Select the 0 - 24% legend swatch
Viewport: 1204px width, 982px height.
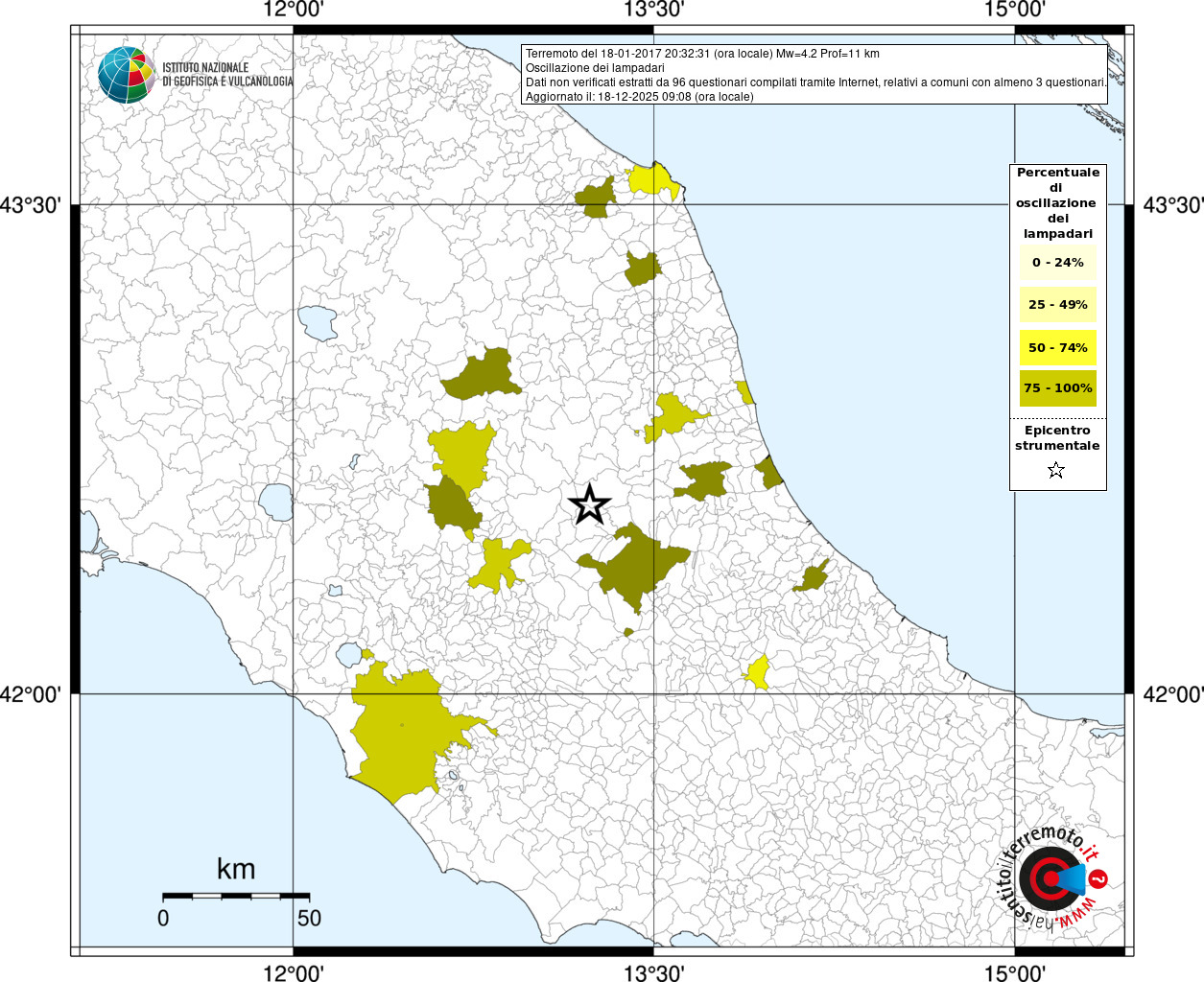click(x=1057, y=263)
